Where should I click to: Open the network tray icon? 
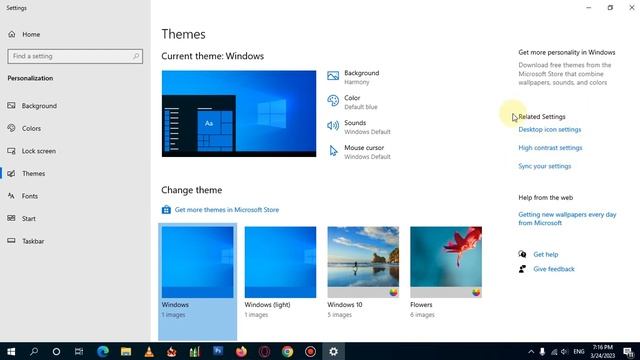pos(554,351)
